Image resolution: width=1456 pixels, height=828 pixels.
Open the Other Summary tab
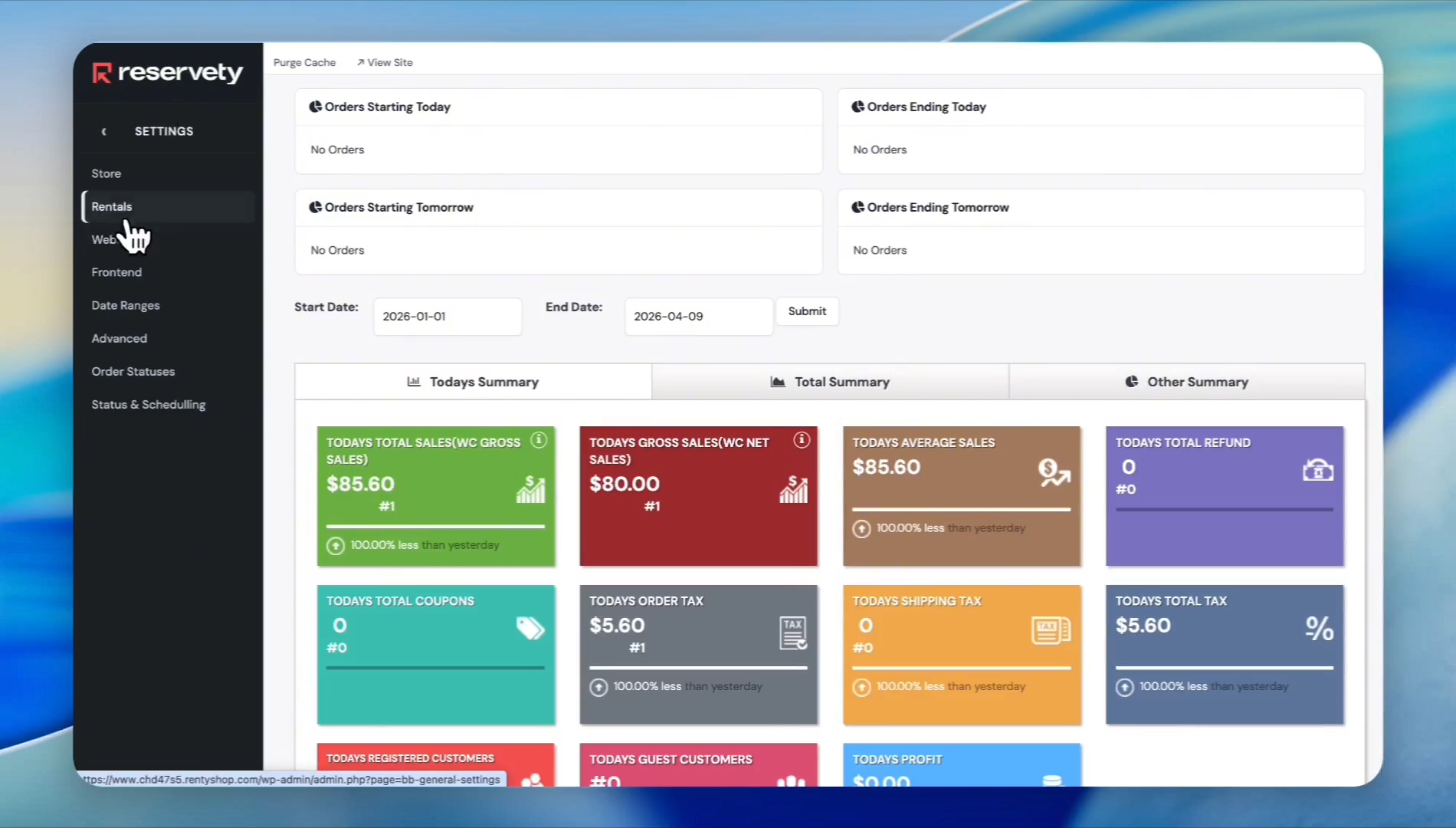coord(1186,382)
